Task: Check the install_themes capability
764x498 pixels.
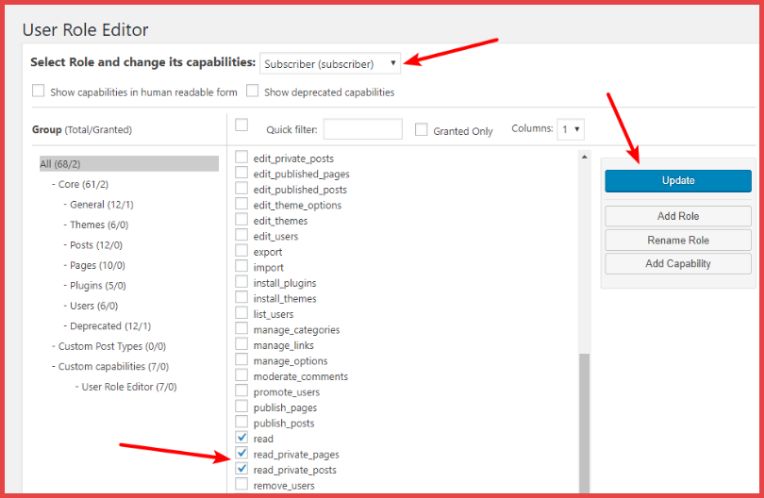Action: (x=241, y=297)
